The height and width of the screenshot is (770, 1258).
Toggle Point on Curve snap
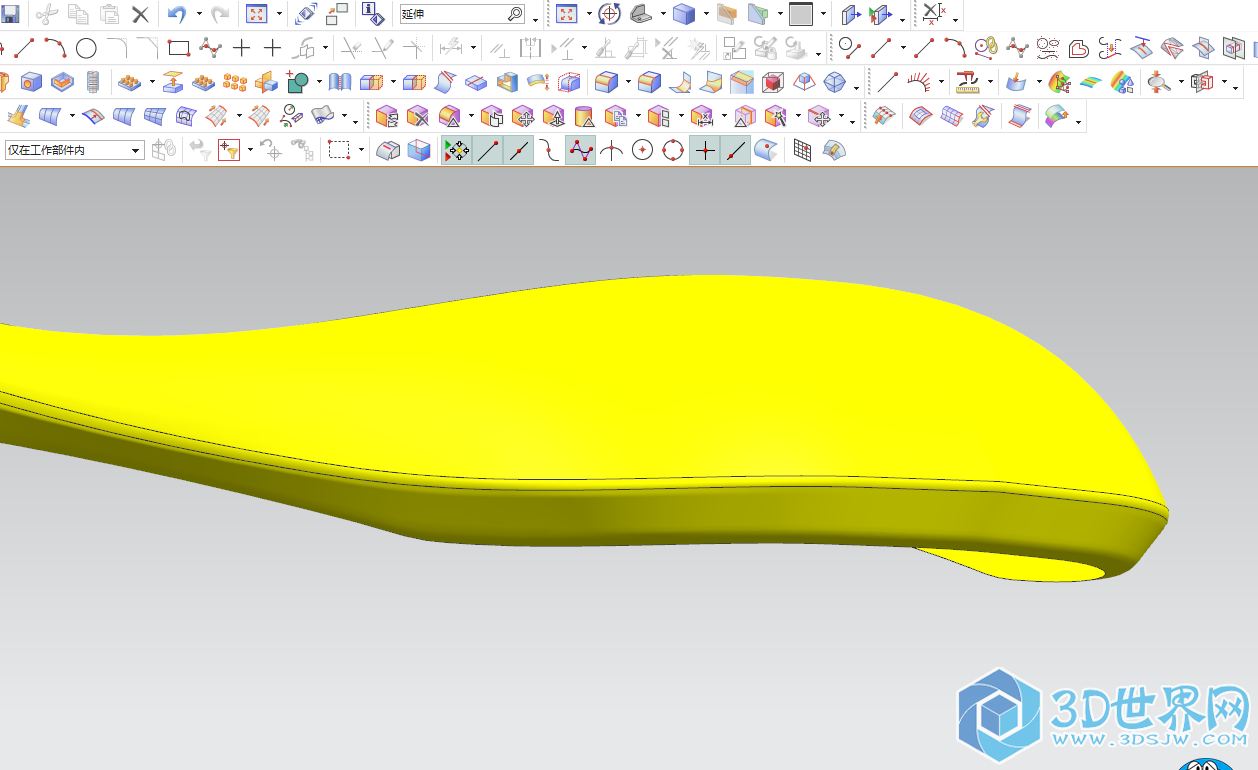point(736,150)
